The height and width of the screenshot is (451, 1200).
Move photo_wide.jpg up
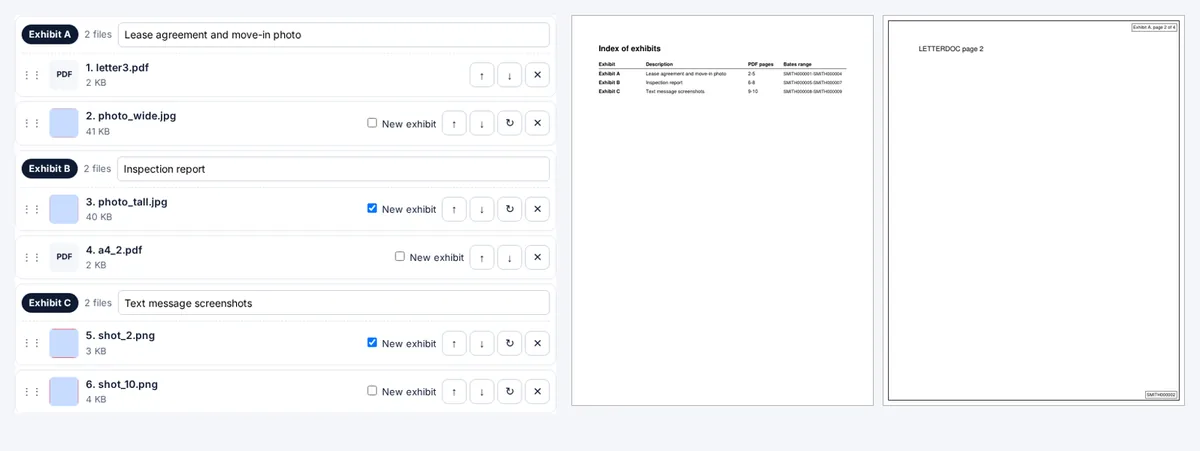pos(454,124)
